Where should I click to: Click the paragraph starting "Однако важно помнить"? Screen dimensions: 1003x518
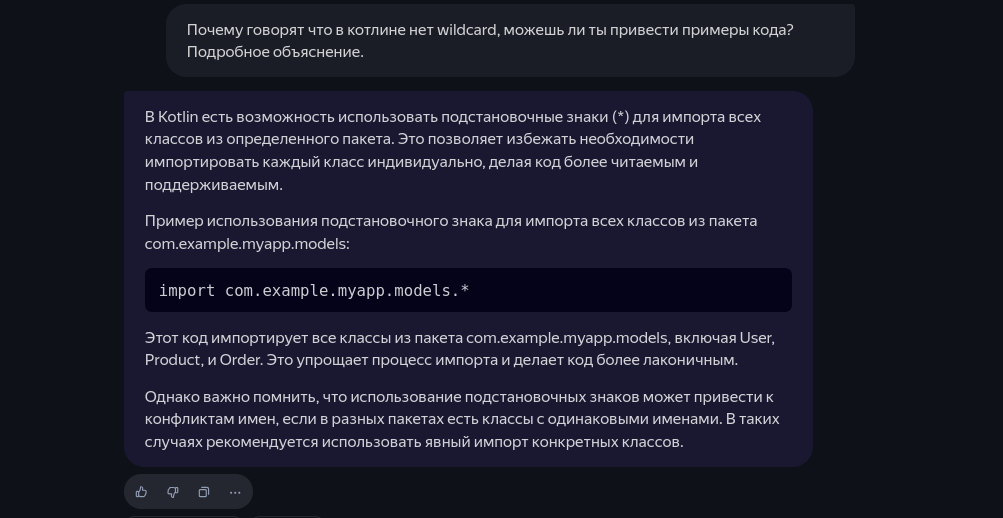coord(462,419)
